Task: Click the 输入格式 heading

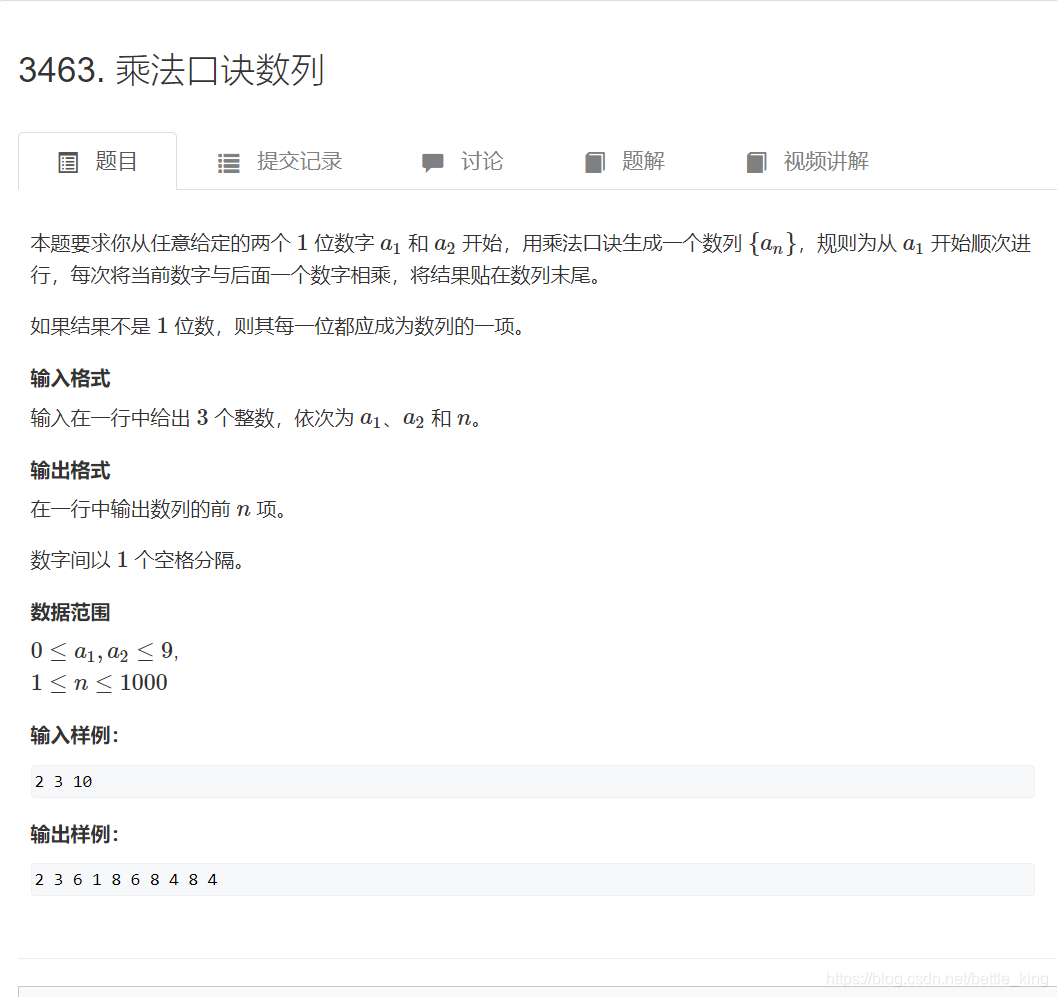Action: click(x=70, y=379)
